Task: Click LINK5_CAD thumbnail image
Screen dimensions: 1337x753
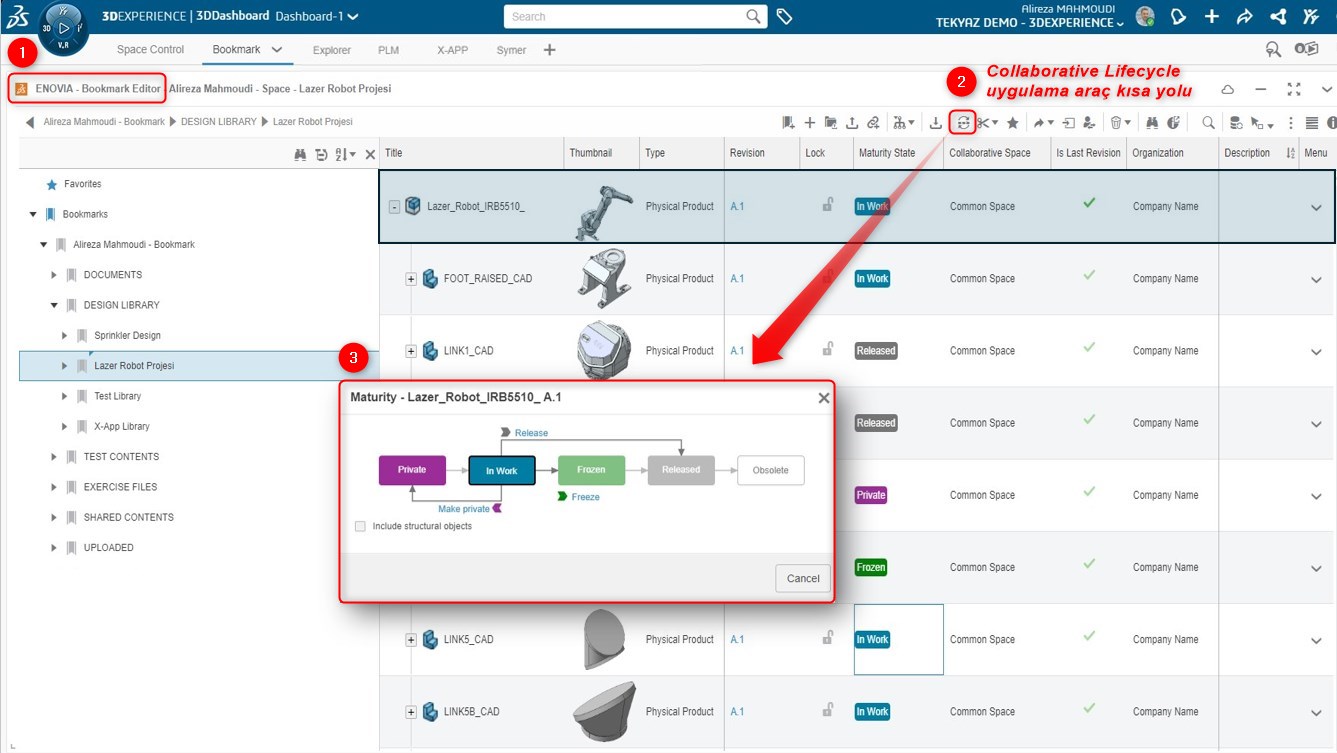Action: [605, 639]
